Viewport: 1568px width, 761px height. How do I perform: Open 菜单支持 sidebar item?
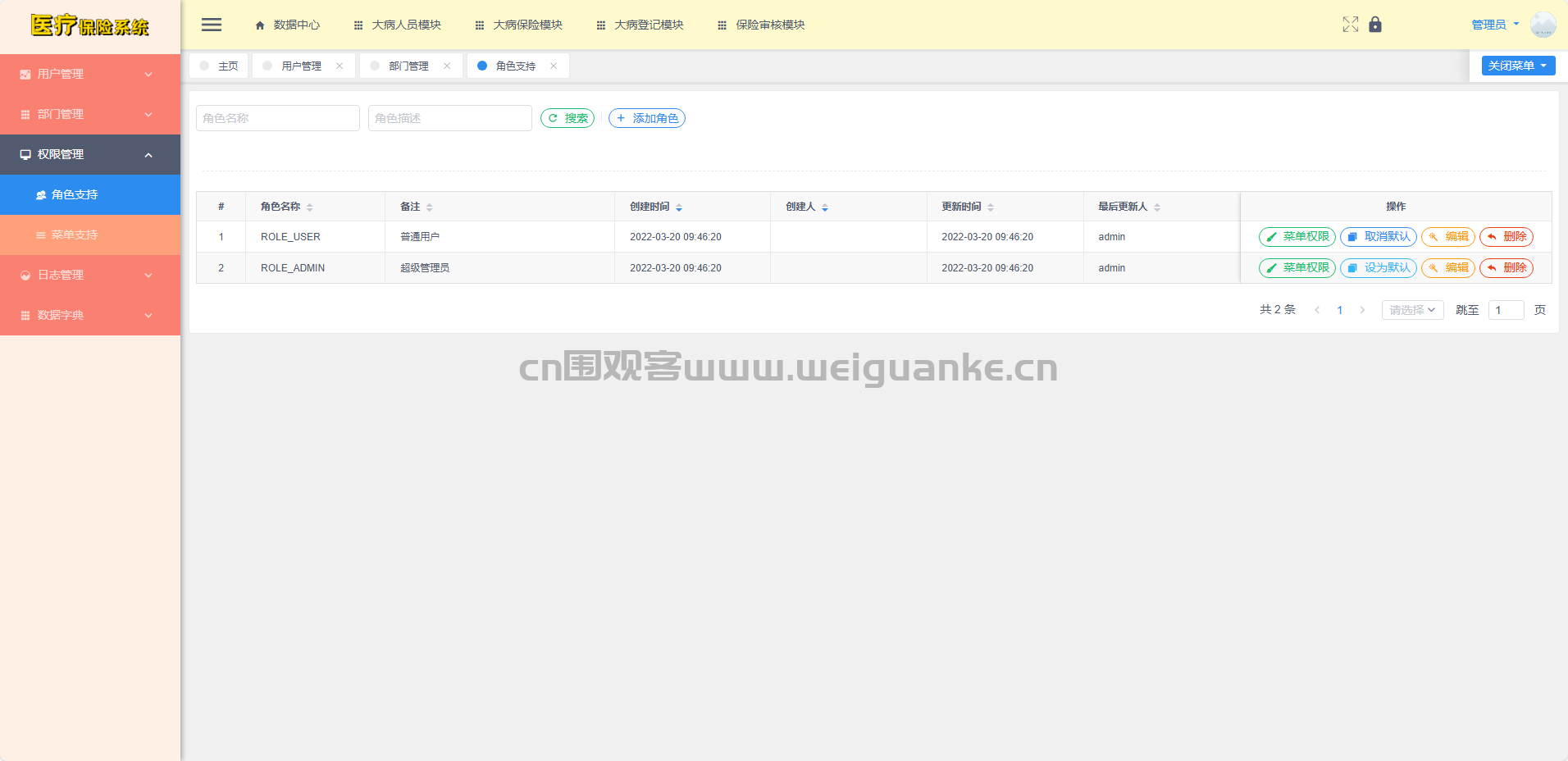pyautogui.click(x=90, y=235)
